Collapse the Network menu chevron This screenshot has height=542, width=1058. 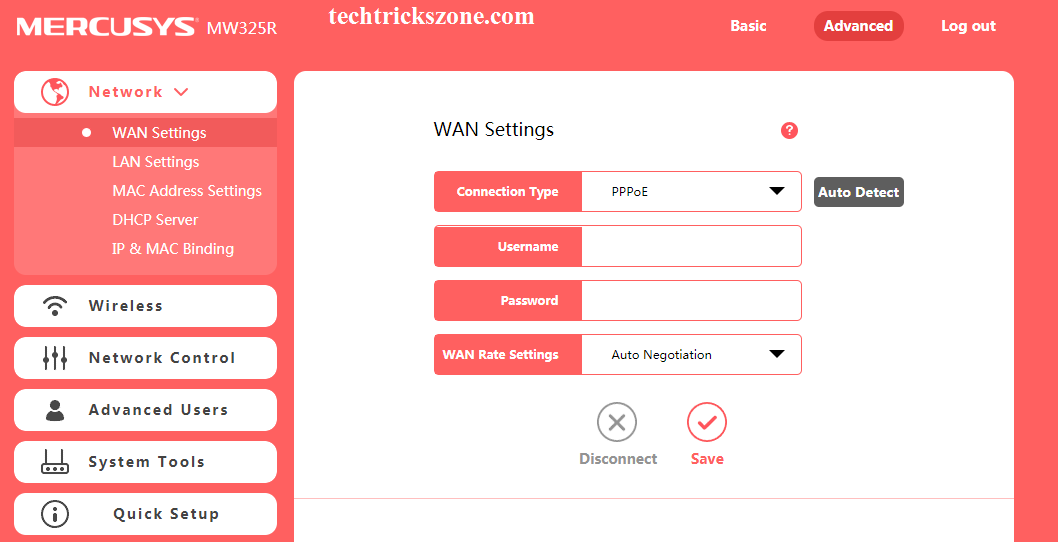pyautogui.click(x=181, y=92)
